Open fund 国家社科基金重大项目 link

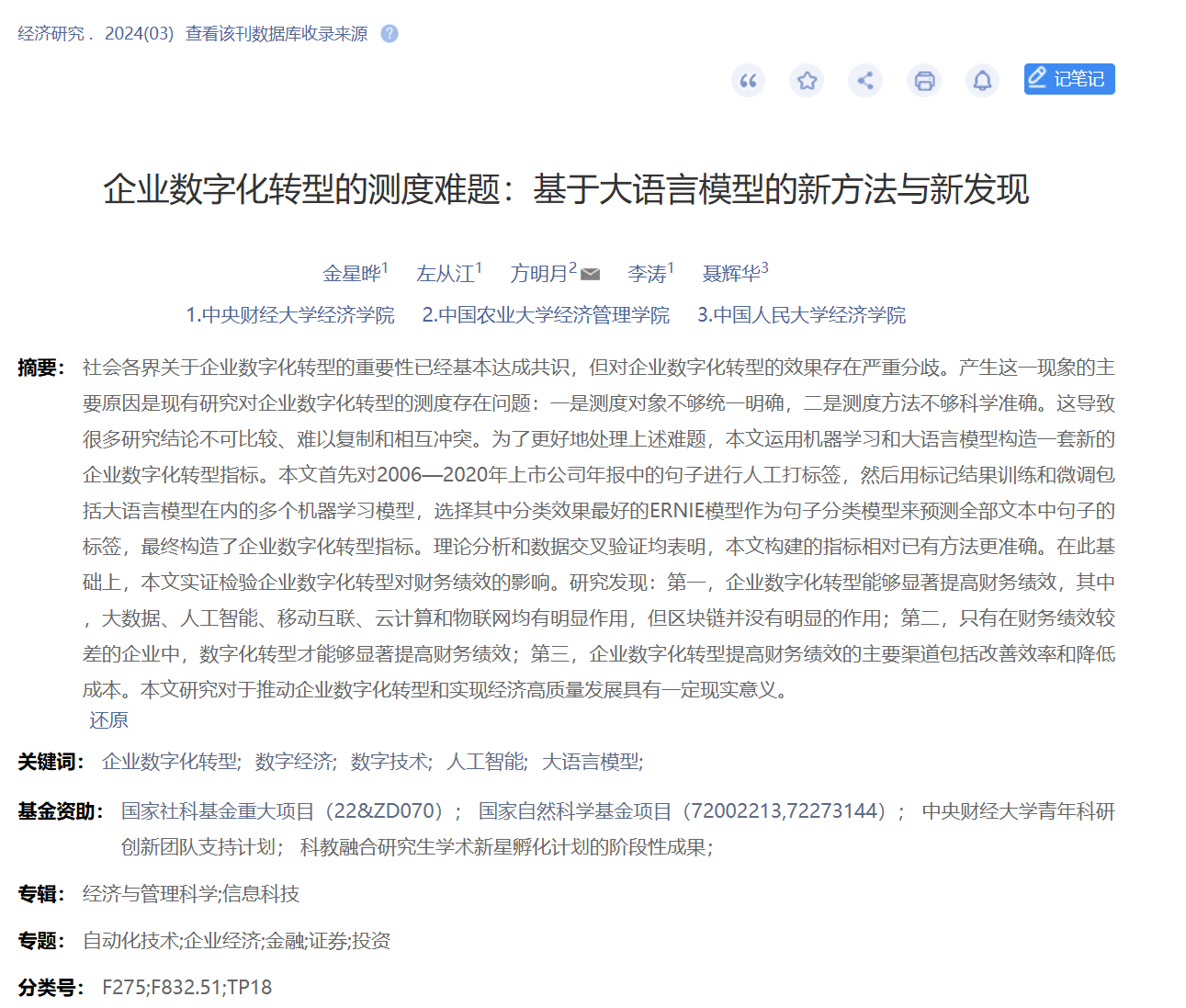283,811
